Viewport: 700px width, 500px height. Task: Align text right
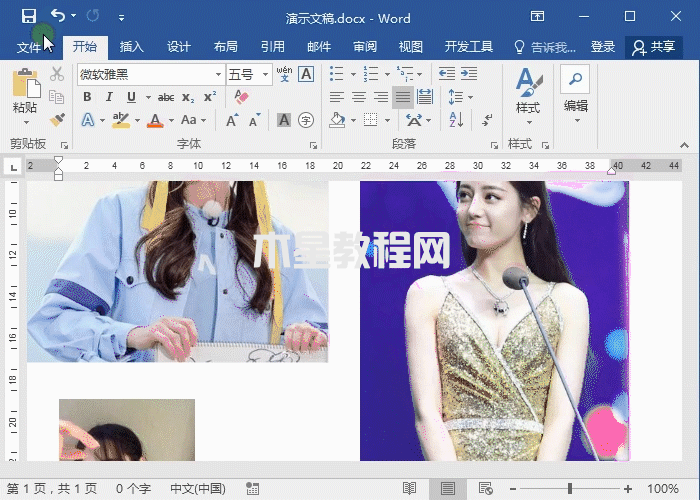point(380,97)
